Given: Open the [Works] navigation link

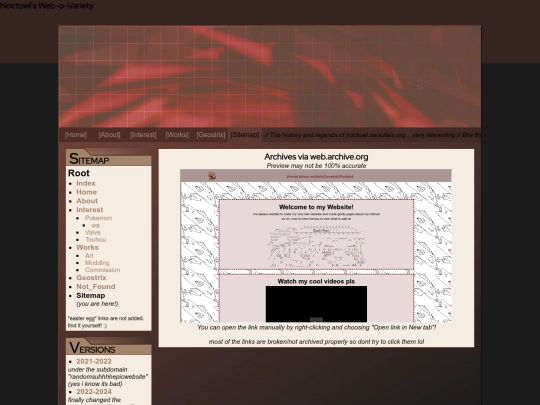Looking at the screenshot, I should point(177,135).
